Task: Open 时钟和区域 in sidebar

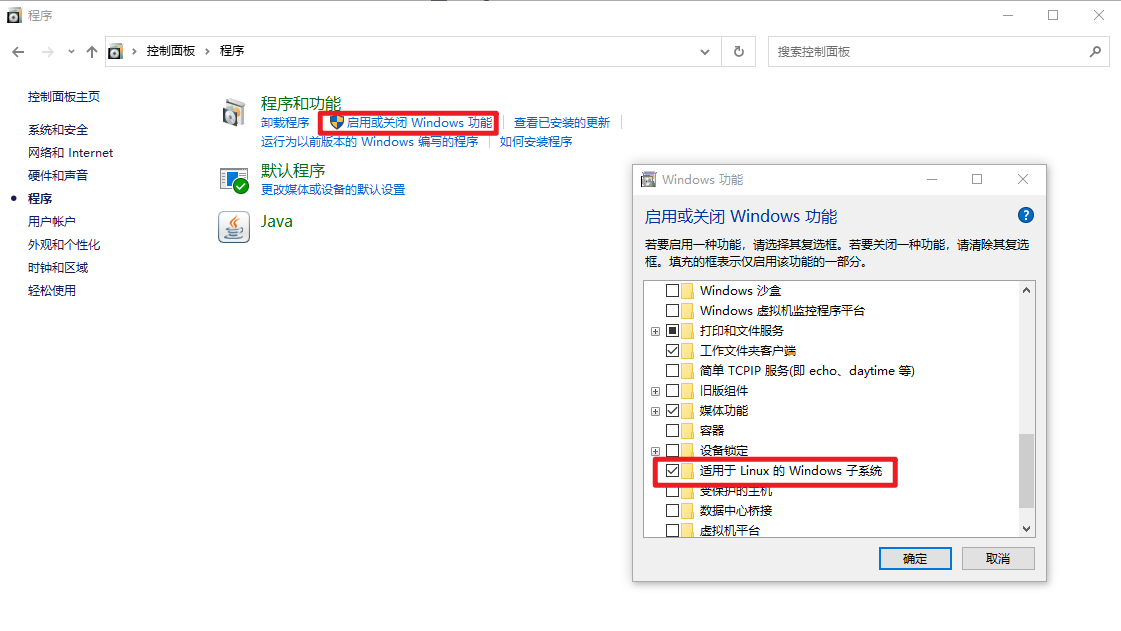Action: tap(58, 267)
